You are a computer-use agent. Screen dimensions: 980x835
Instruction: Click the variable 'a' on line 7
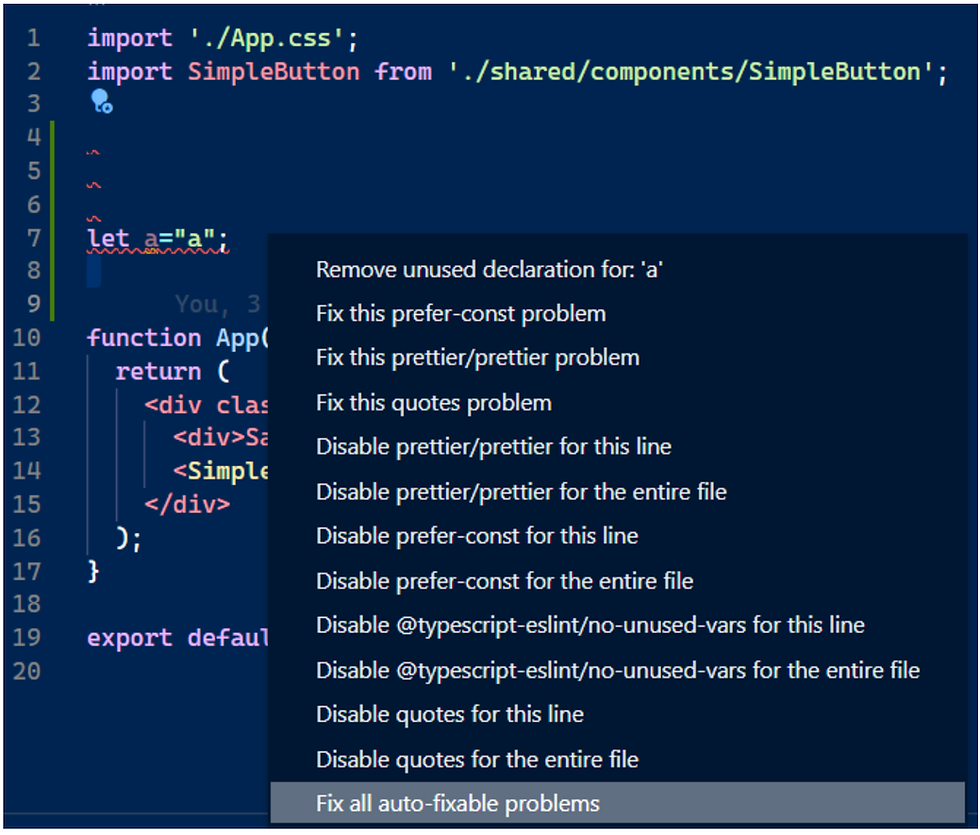pyautogui.click(x=151, y=239)
